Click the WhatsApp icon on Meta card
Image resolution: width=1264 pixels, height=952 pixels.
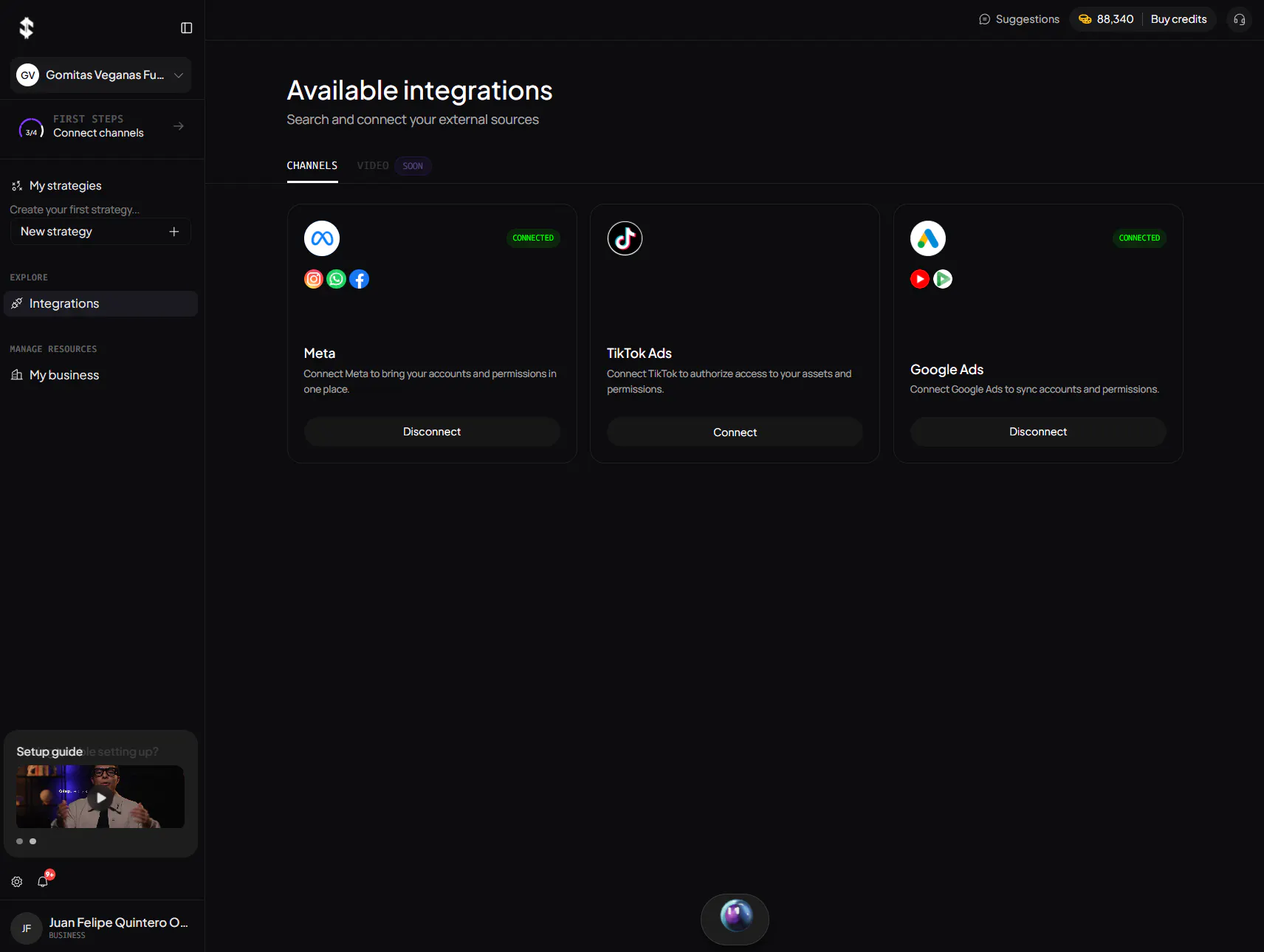click(337, 279)
